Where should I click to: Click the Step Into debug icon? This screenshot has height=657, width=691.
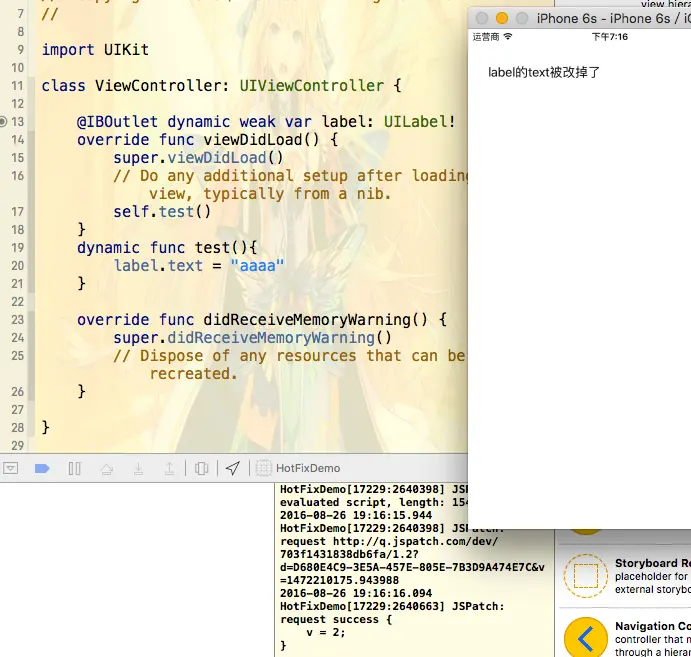click(x=138, y=468)
